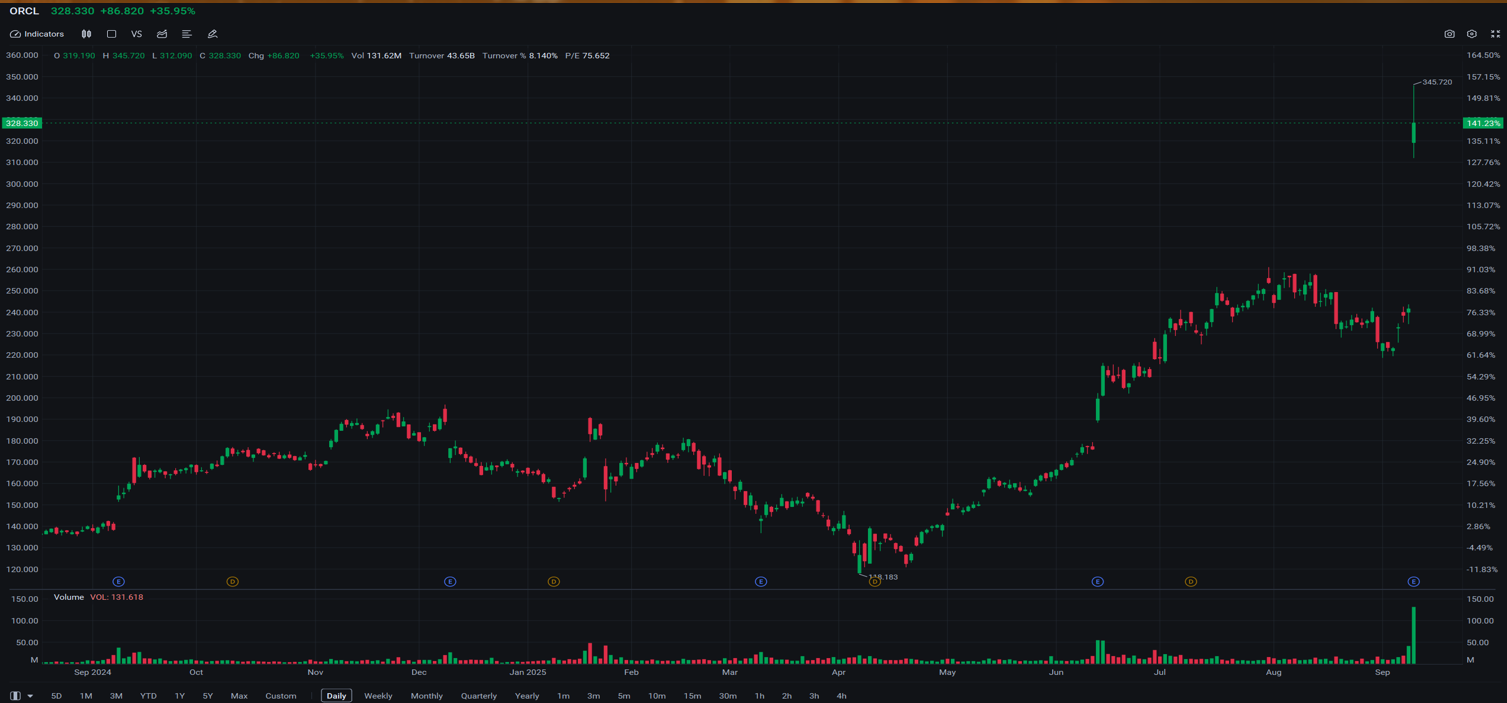Click the dividend D marker in April
Screen dimensions: 1507x703
(875, 582)
